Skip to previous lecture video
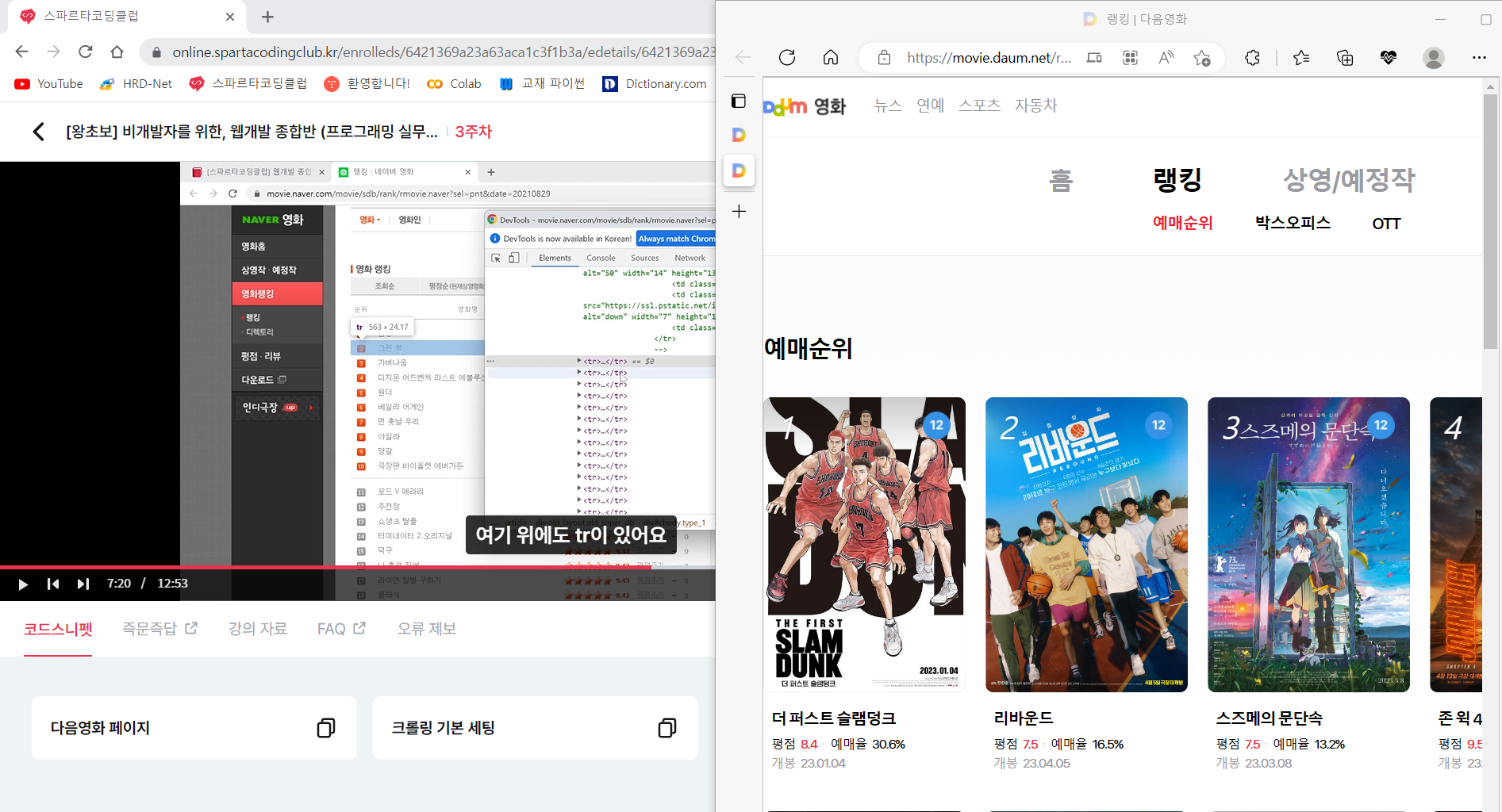The height and width of the screenshot is (812, 1502). coord(53,584)
